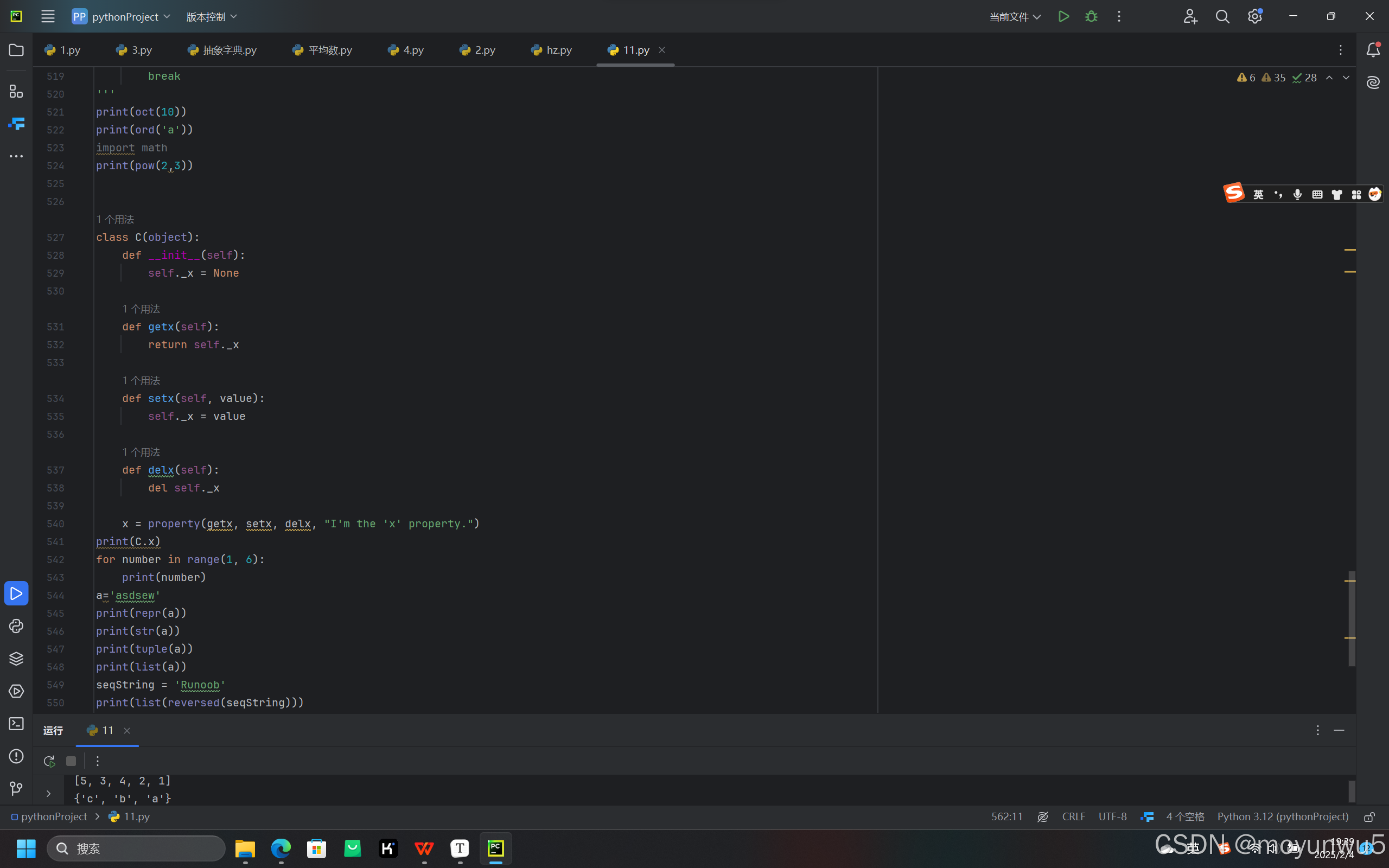Image resolution: width=1389 pixels, height=868 pixels.
Task: Open the Terminal tool window
Action: point(16,723)
